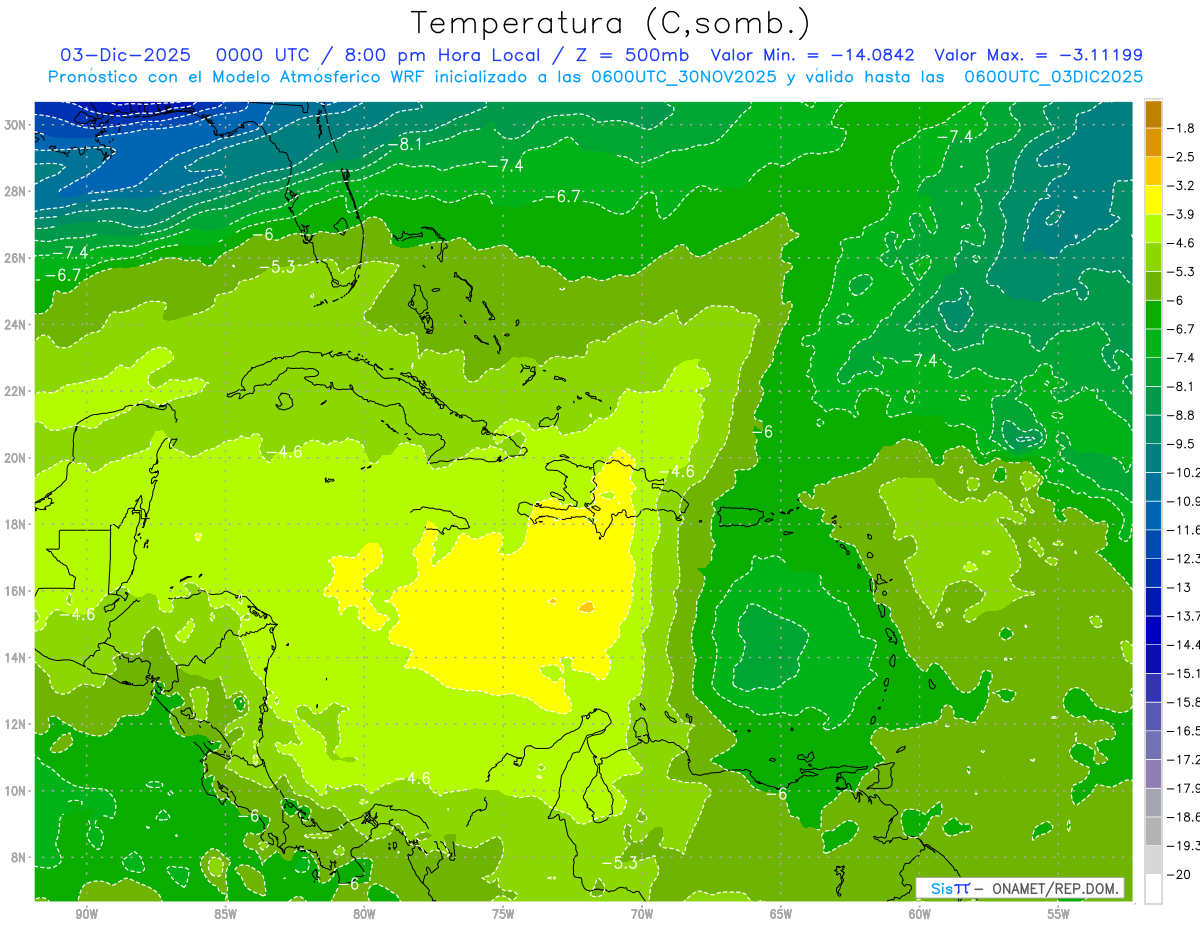Click the "-3.2" legend value
The width and height of the screenshot is (1200, 927).
[x=1183, y=186]
